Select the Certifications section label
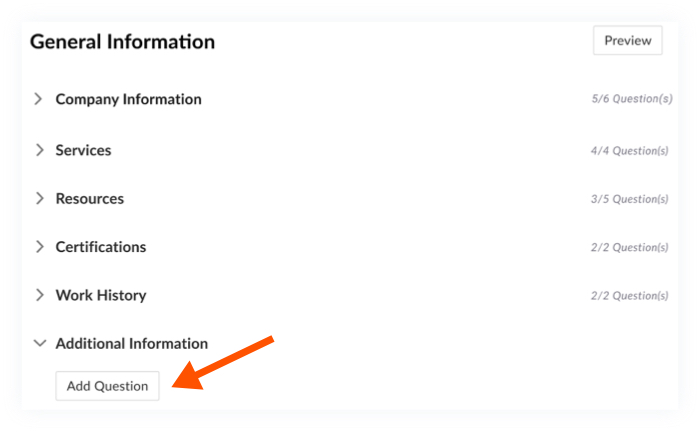Viewport: 700px width, 434px height. tap(101, 247)
